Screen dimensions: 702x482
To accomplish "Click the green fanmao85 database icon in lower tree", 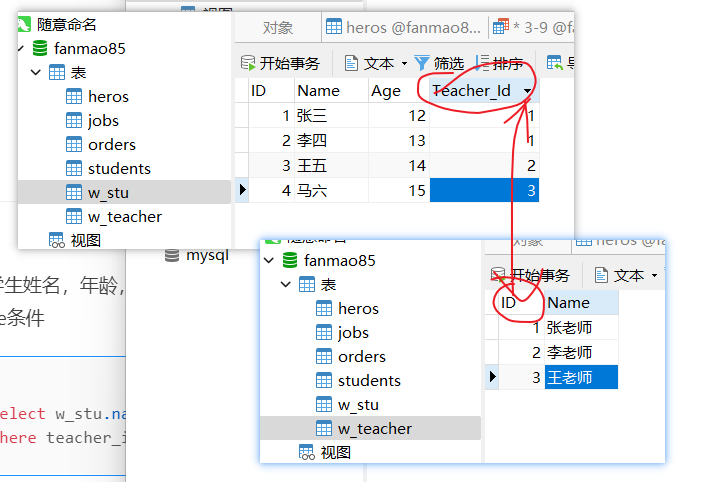I will [290, 260].
